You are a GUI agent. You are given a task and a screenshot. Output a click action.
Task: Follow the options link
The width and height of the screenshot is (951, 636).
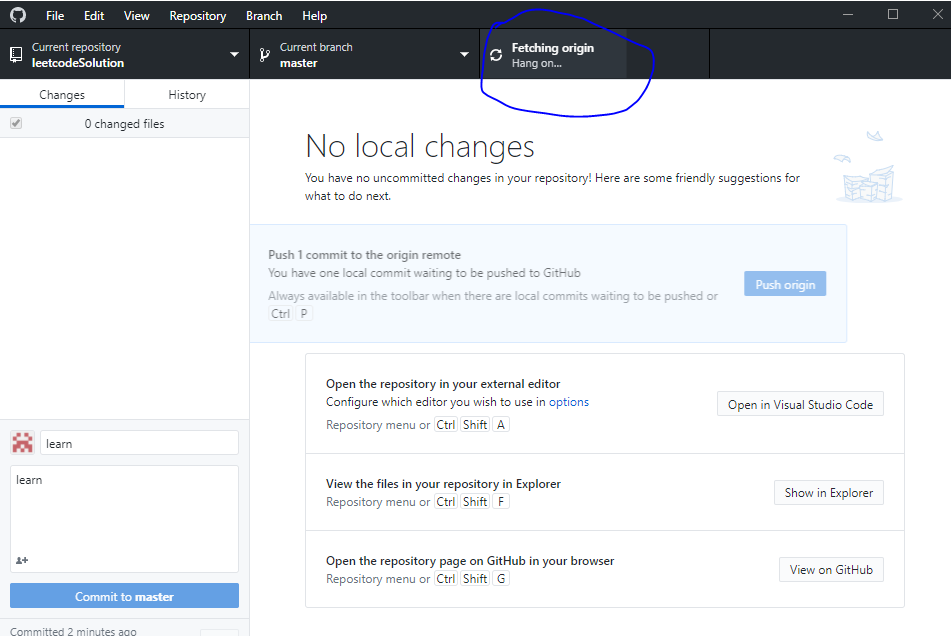pos(569,402)
